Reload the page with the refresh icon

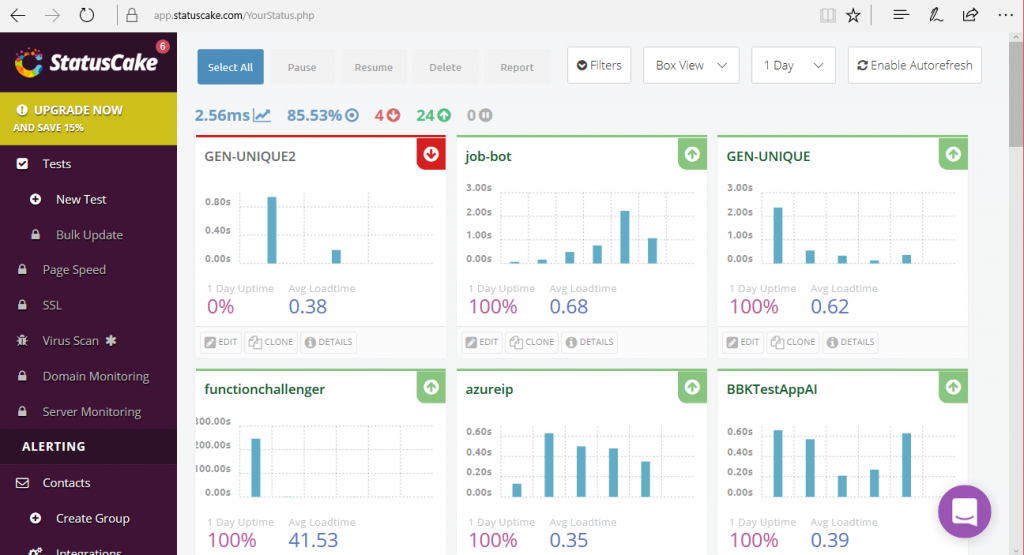pos(86,15)
